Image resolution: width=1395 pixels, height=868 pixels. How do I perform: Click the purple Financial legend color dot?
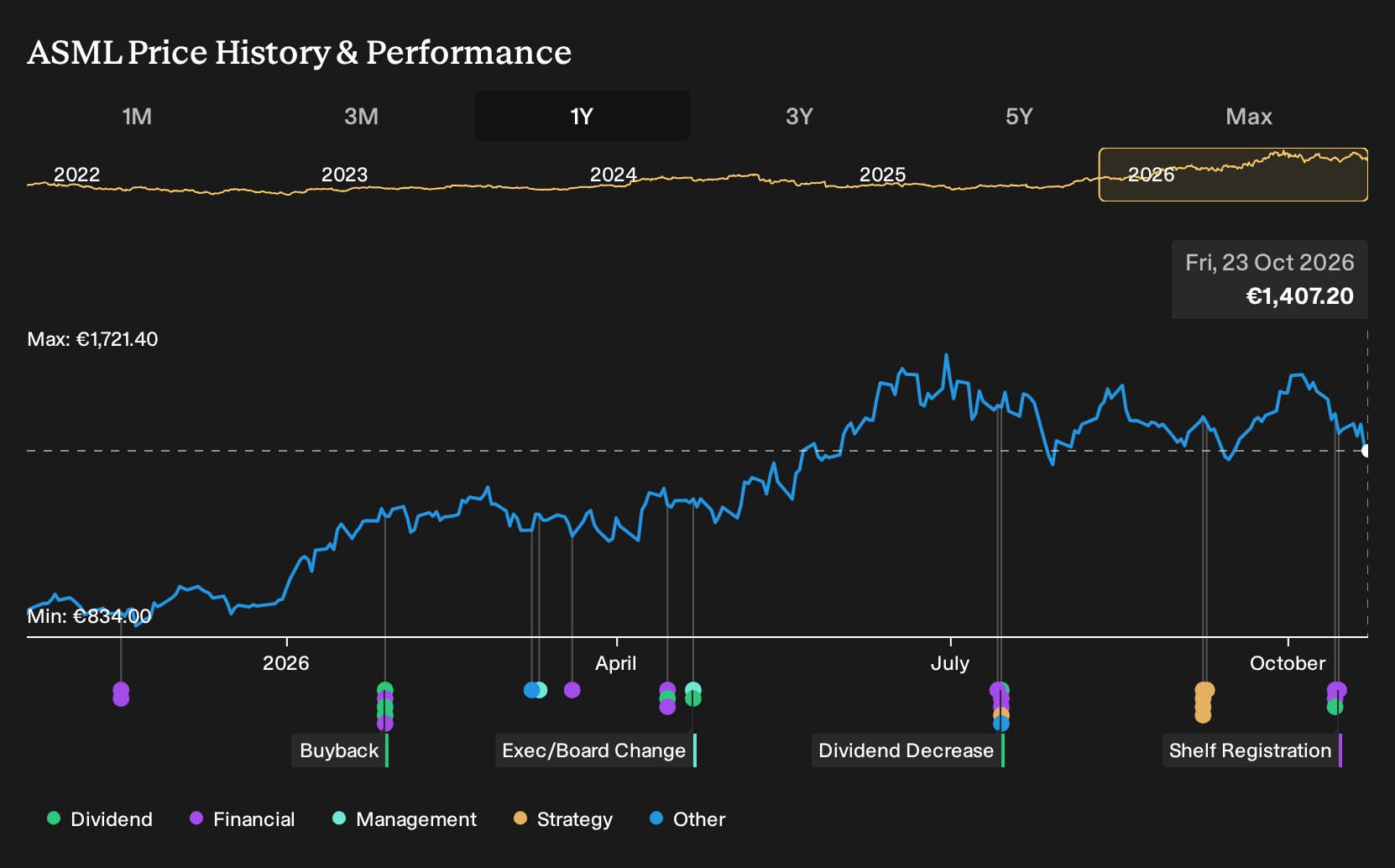[x=196, y=818]
